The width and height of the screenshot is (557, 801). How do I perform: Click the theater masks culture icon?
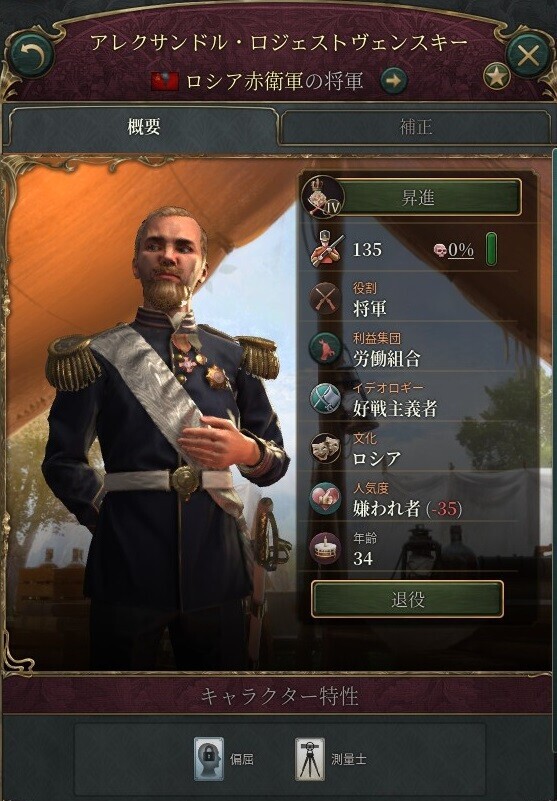pos(326,449)
